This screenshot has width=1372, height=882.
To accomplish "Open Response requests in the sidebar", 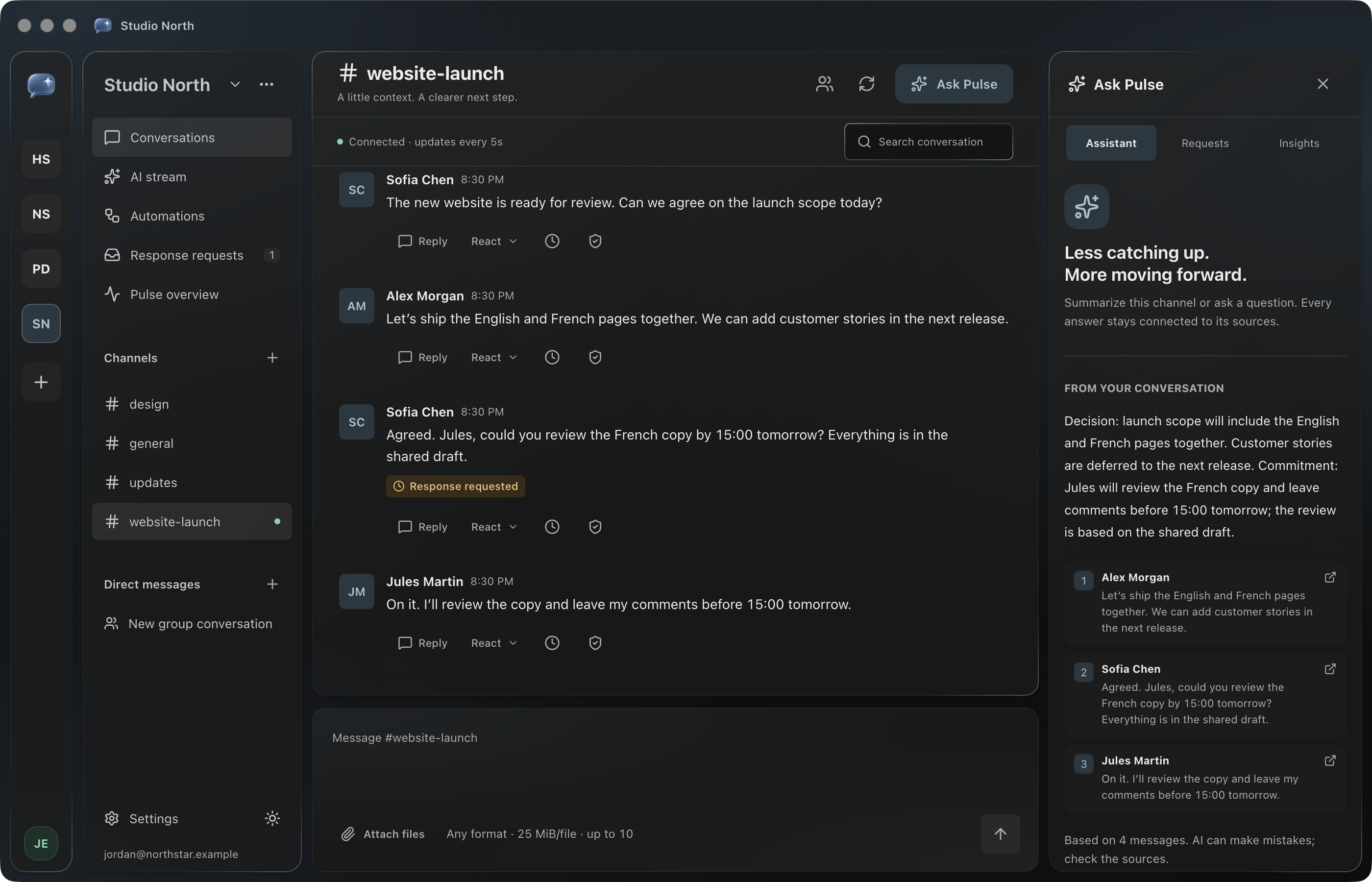I will point(192,255).
